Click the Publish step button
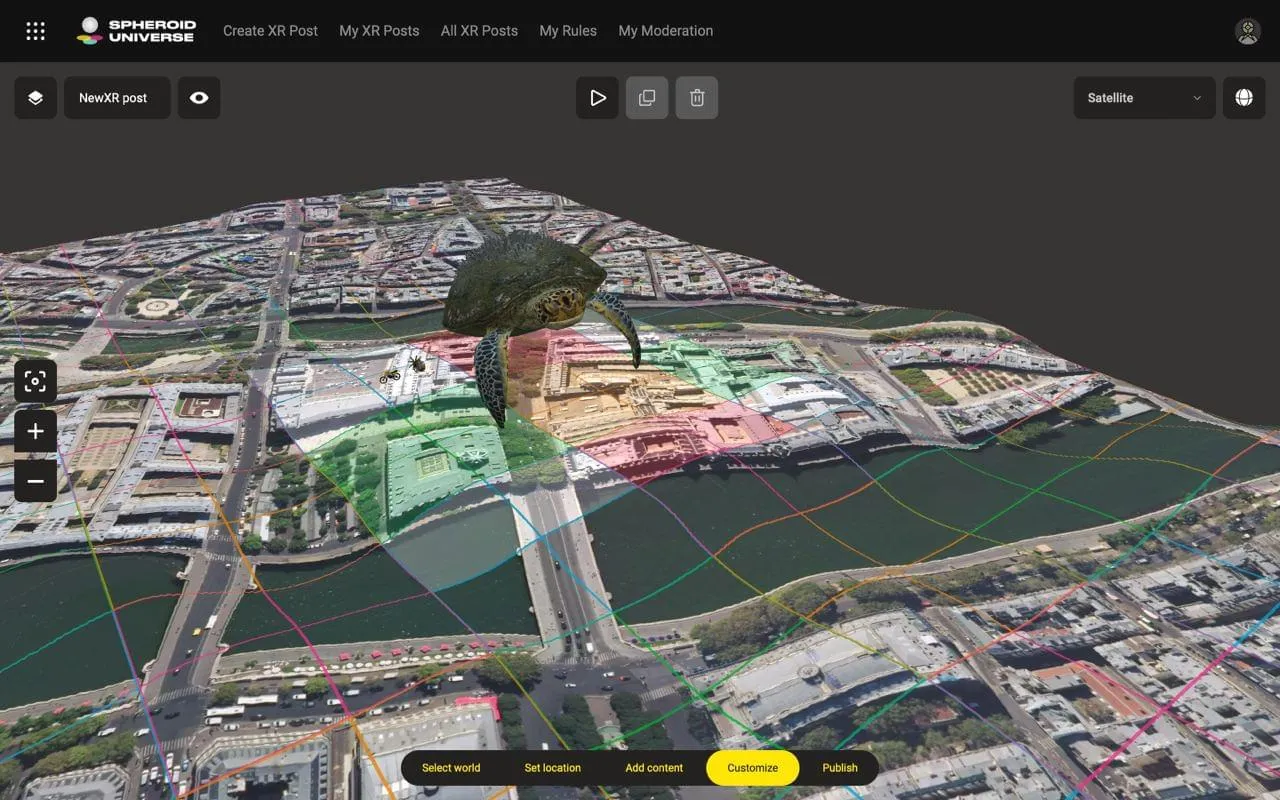The height and width of the screenshot is (800, 1280). (x=840, y=768)
